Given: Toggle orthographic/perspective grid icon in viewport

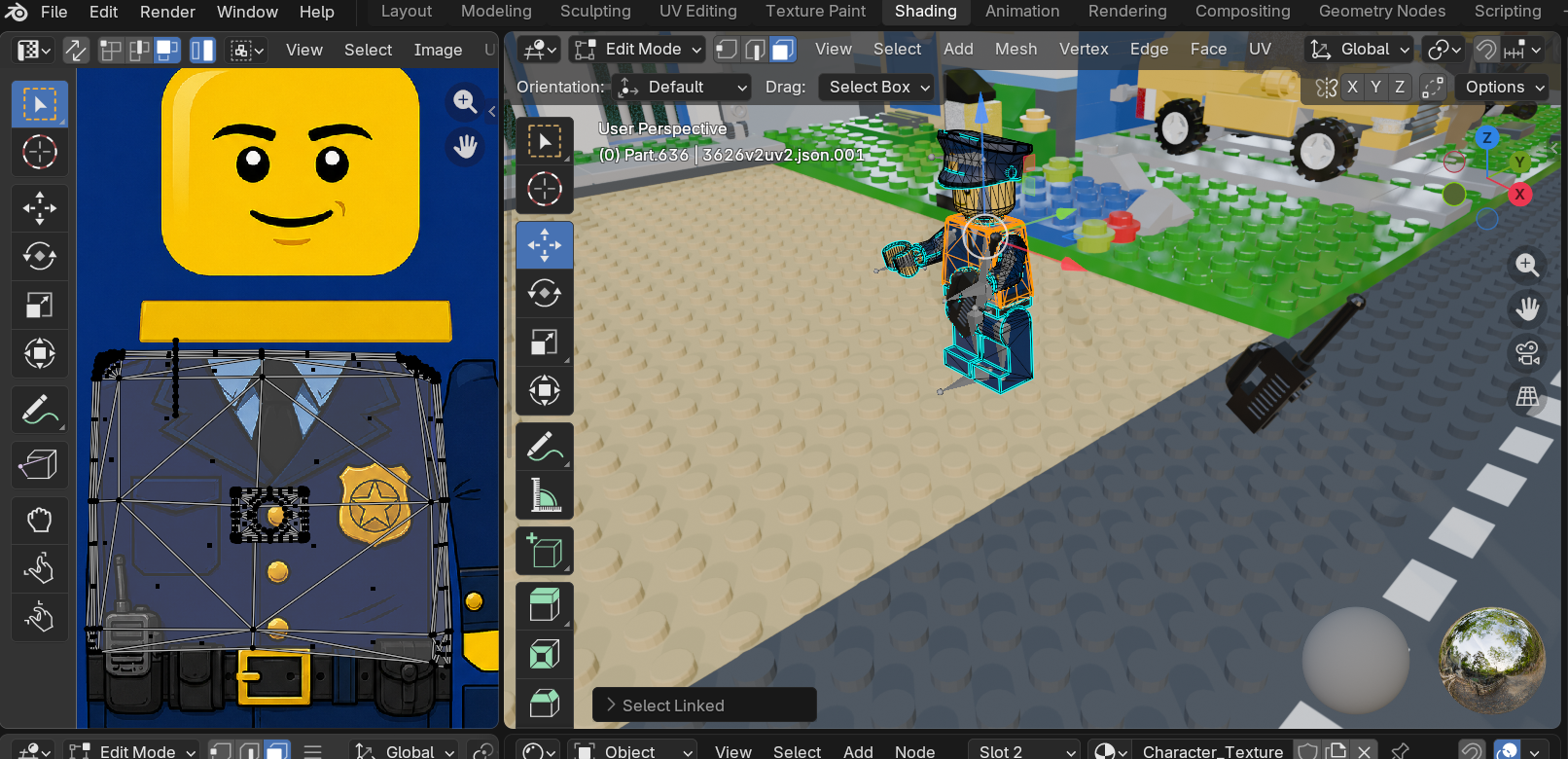Looking at the screenshot, I should (x=1527, y=396).
